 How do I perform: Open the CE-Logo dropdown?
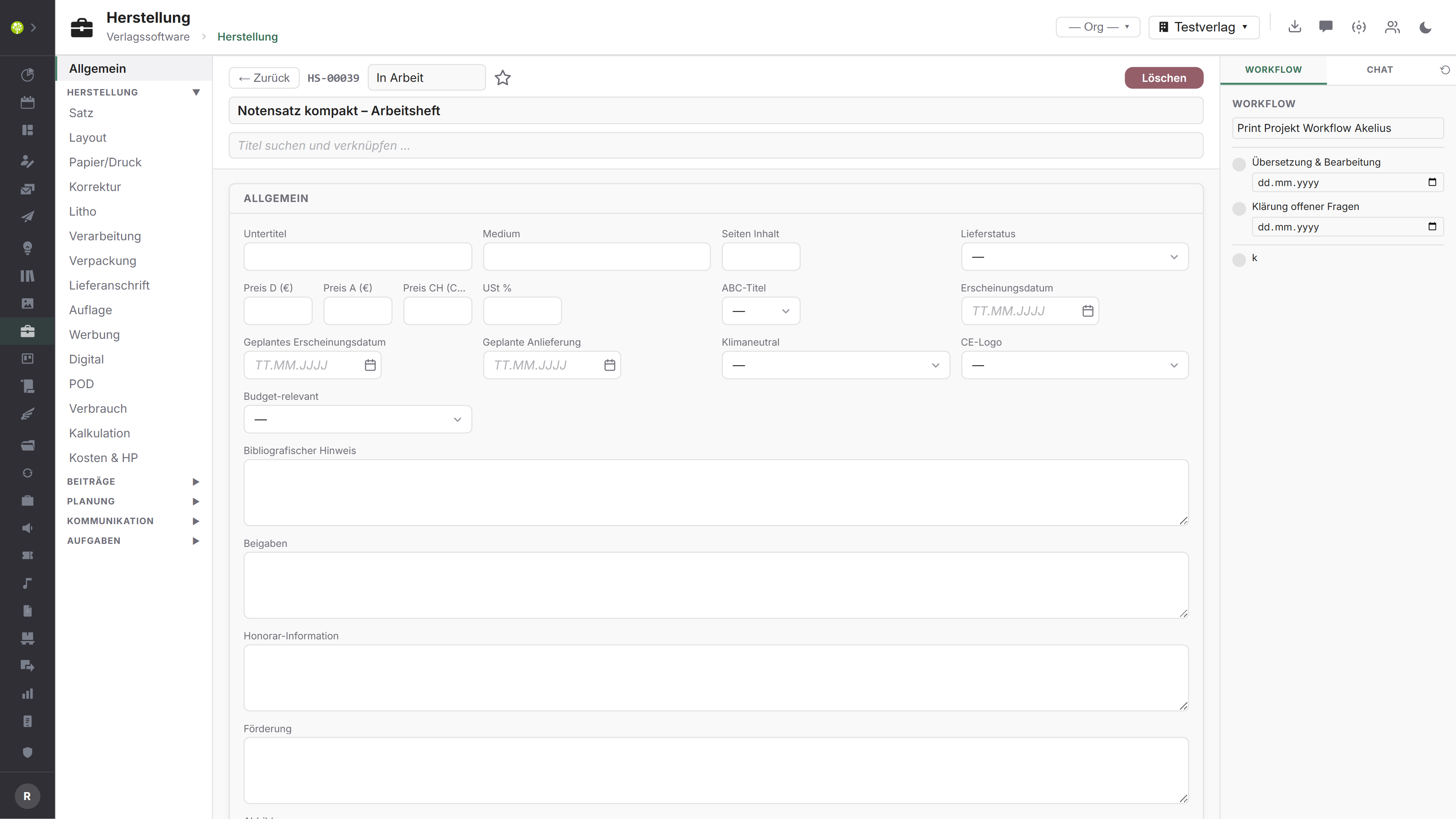click(x=1075, y=365)
